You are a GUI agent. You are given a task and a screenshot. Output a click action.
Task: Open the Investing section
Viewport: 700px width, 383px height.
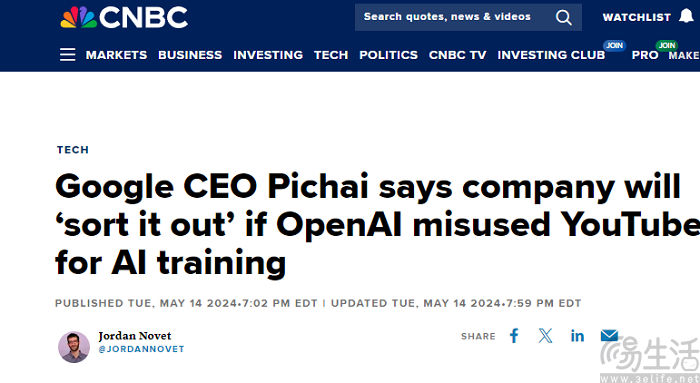pyautogui.click(x=268, y=55)
